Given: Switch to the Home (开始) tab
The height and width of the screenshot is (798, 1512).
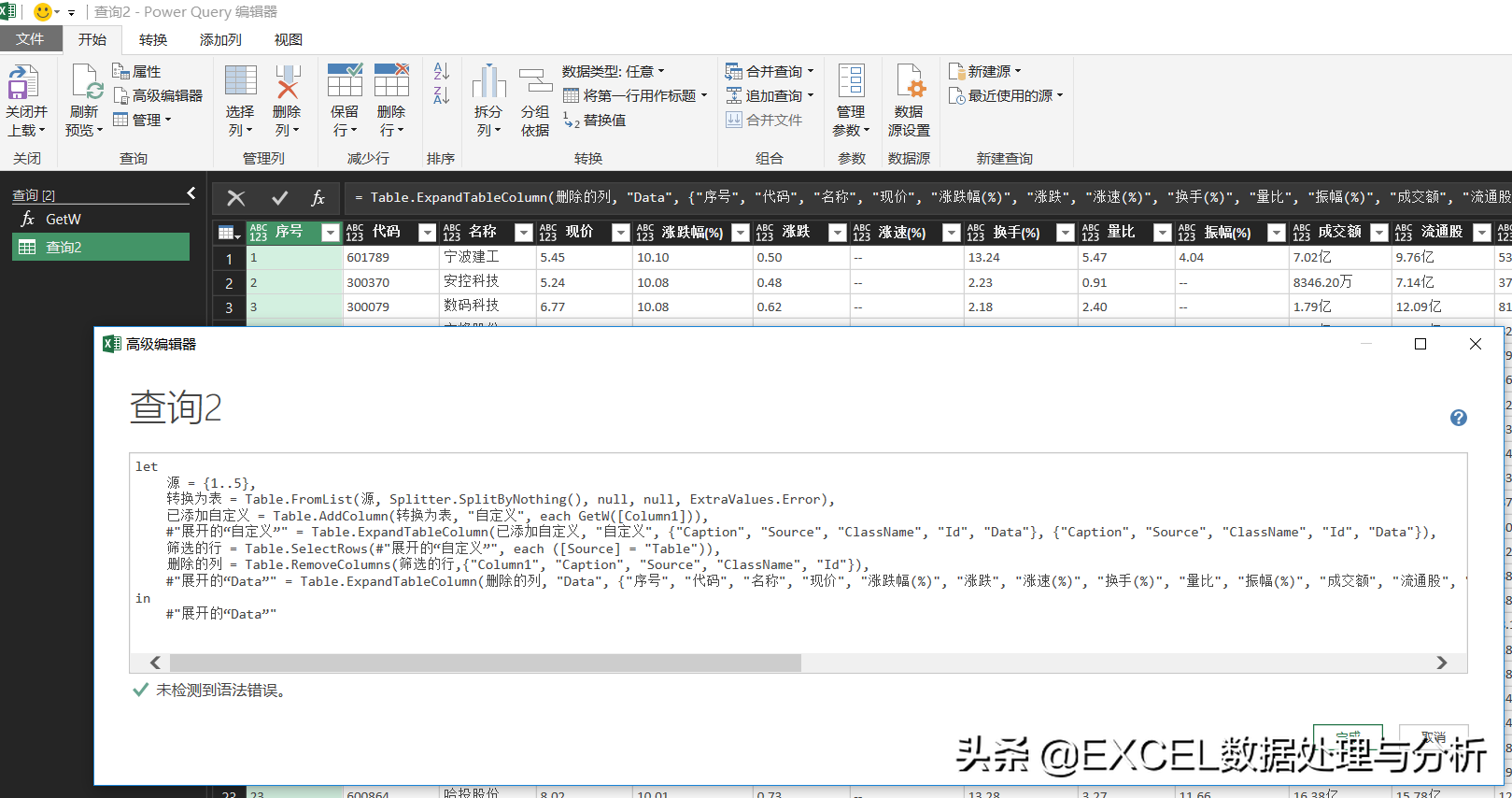Looking at the screenshot, I should (92, 39).
